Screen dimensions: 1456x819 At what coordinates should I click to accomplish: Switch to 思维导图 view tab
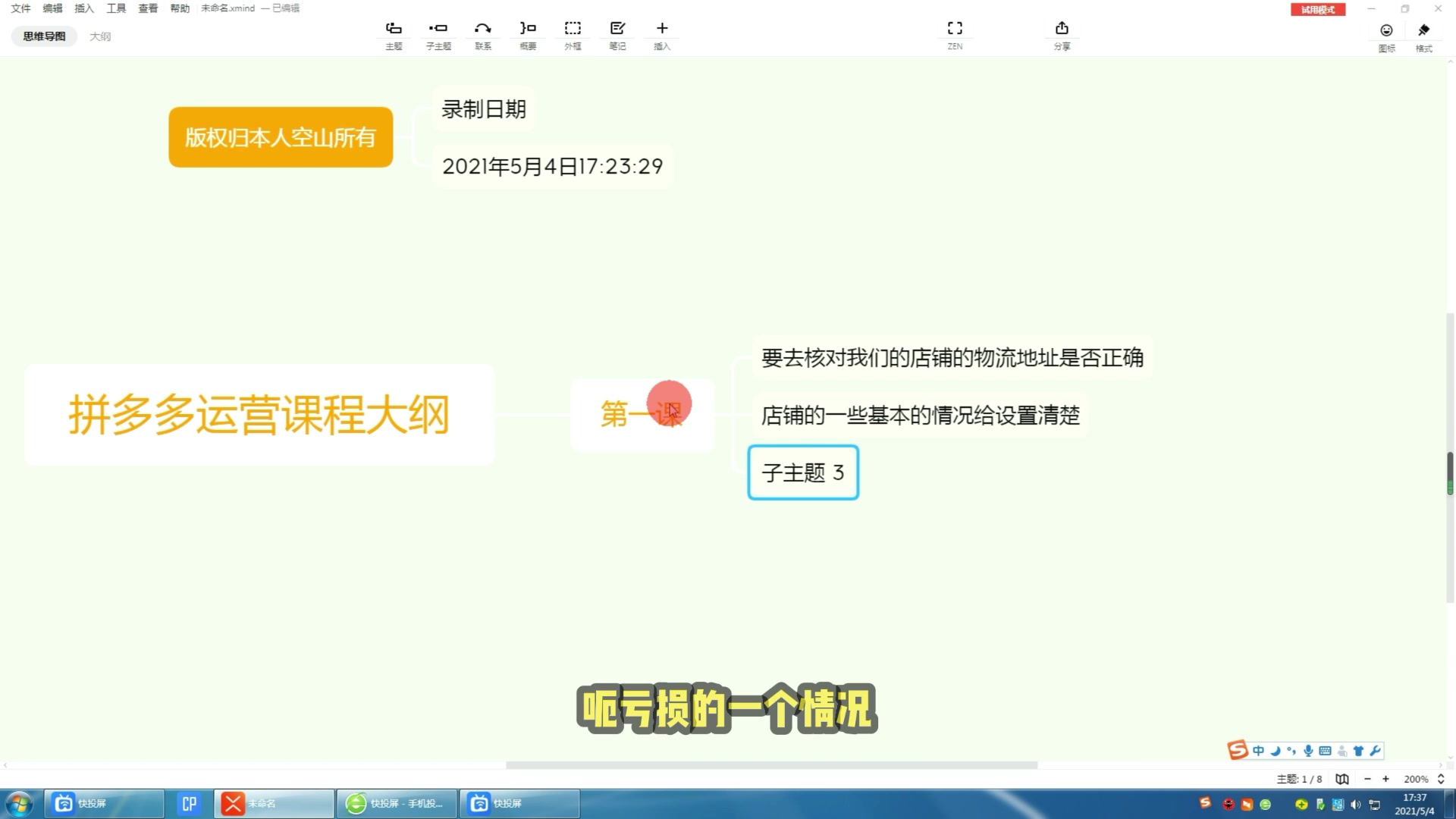click(44, 36)
